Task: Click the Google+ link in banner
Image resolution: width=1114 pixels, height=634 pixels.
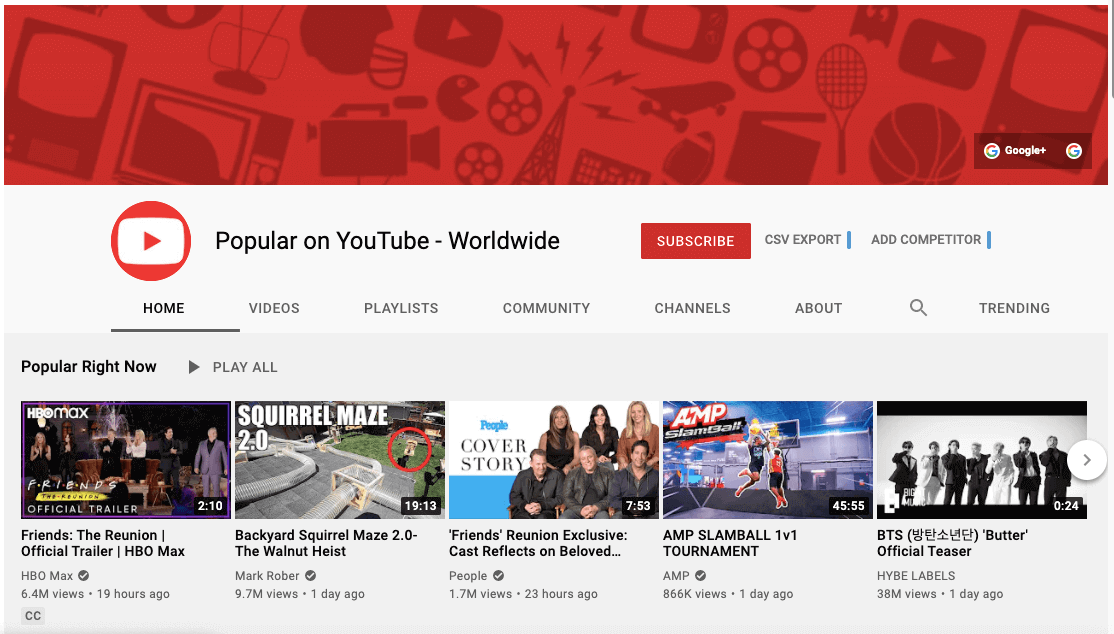Action: pos(1015,151)
